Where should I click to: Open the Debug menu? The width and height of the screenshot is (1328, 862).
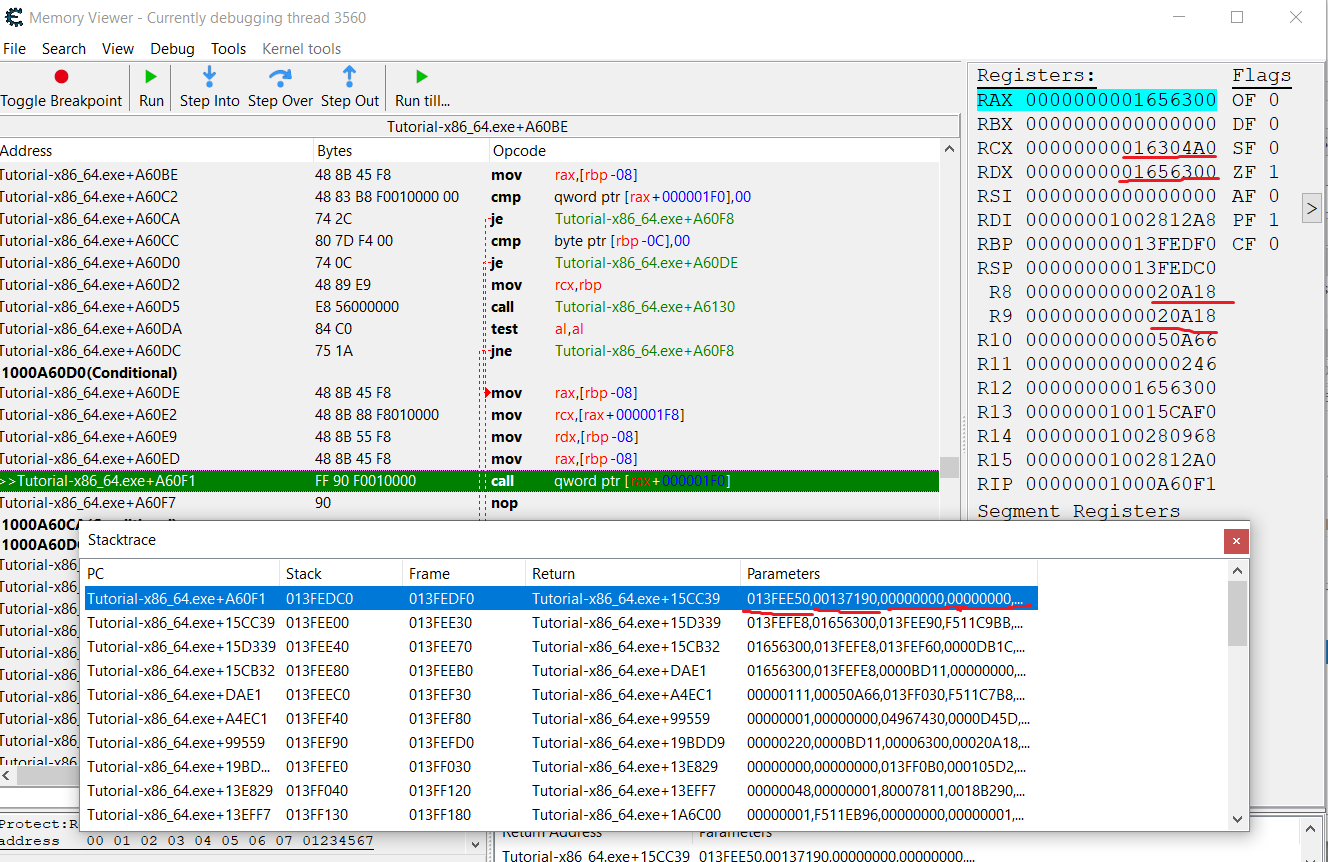pos(172,49)
